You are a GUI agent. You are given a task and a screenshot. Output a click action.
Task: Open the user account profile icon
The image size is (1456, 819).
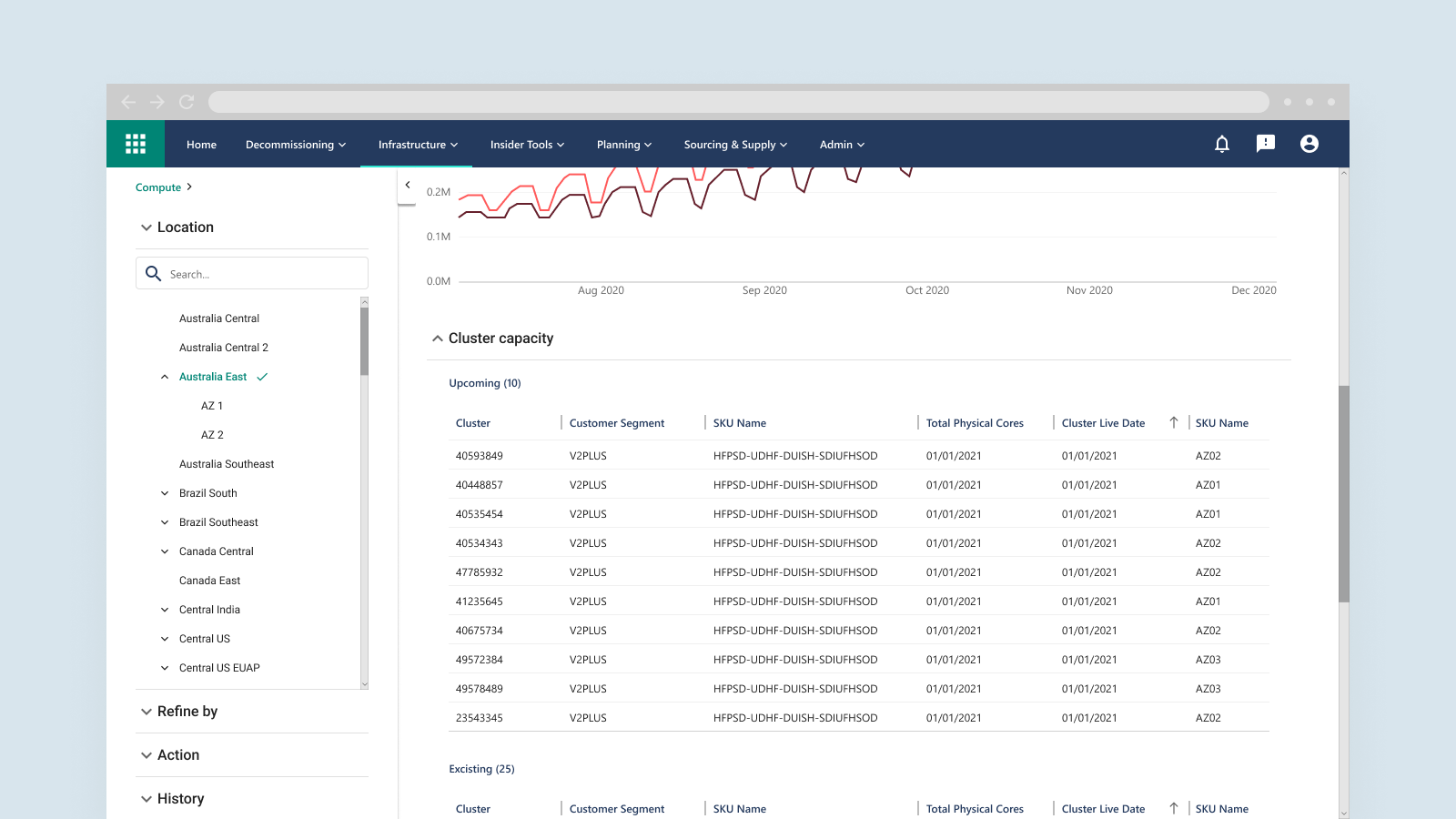[x=1309, y=144]
